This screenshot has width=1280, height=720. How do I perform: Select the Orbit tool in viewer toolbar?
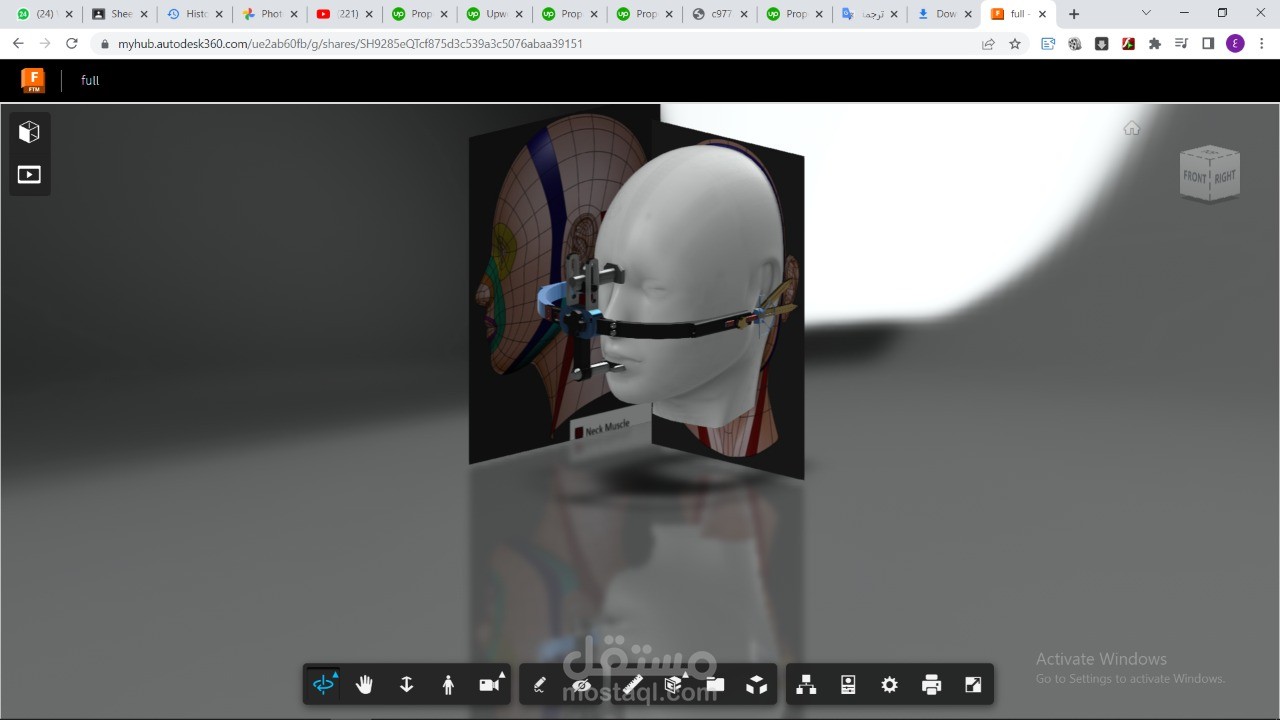(323, 685)
